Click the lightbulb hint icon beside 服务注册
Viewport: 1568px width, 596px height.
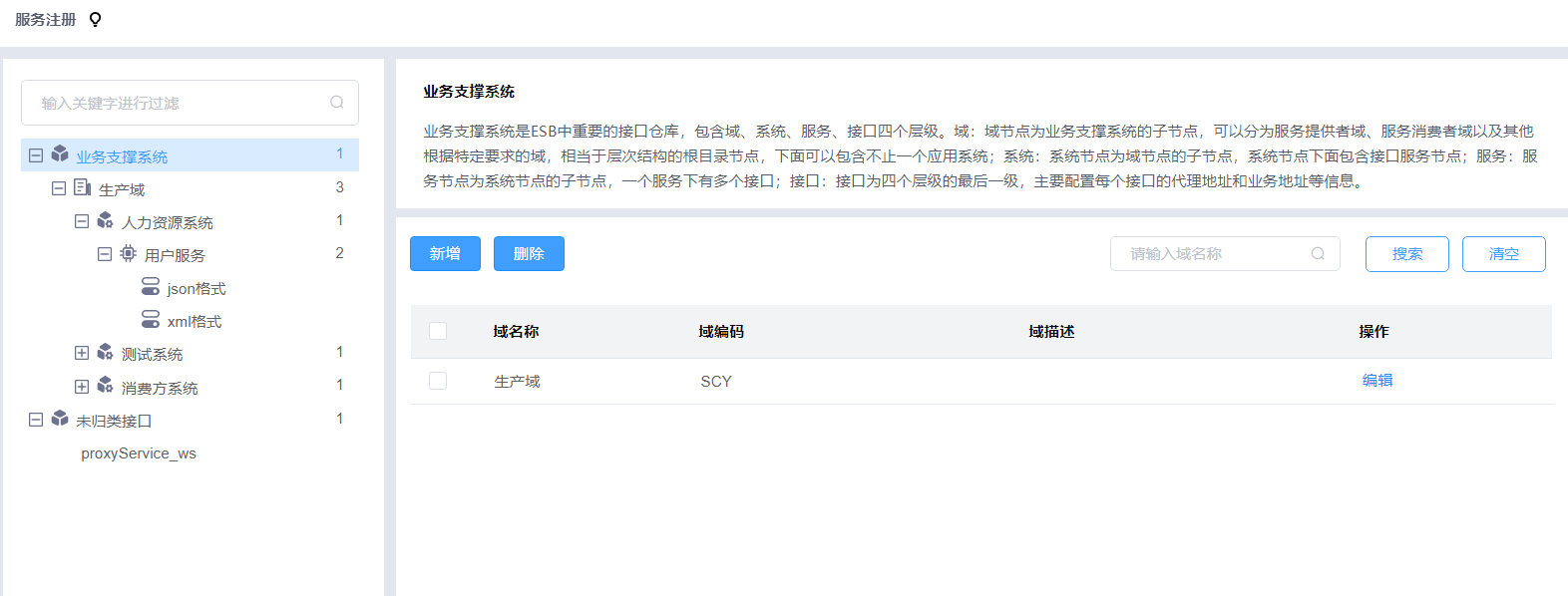coord(96,20)
